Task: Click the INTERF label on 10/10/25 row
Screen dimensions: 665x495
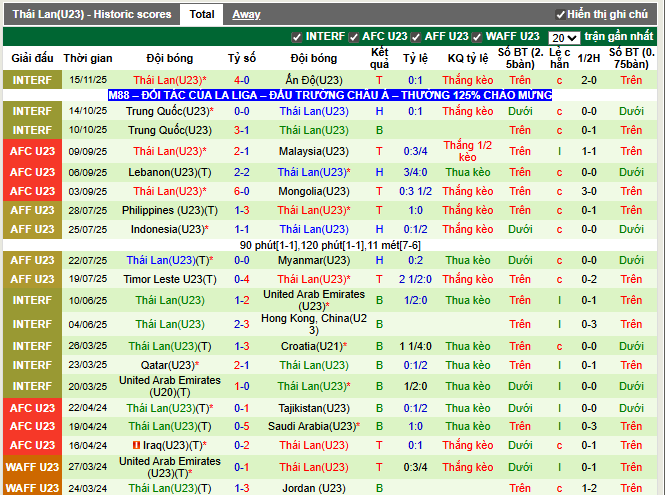Action: tap(32, 130)
